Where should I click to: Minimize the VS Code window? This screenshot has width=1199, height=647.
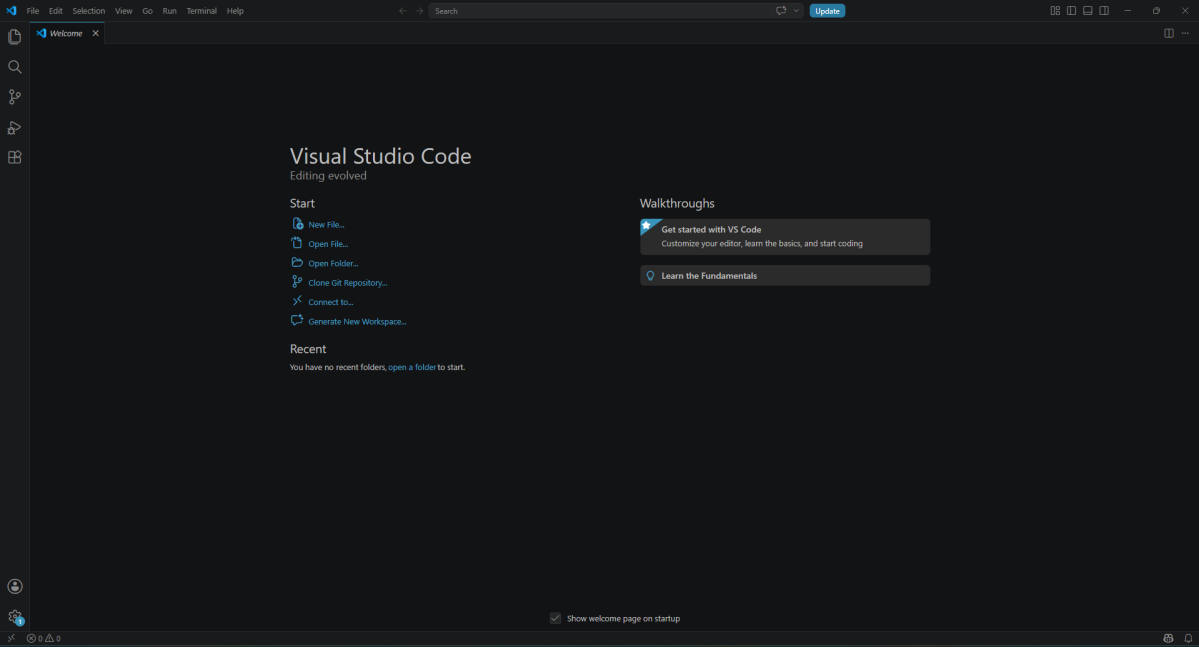tap(1127, 11)
